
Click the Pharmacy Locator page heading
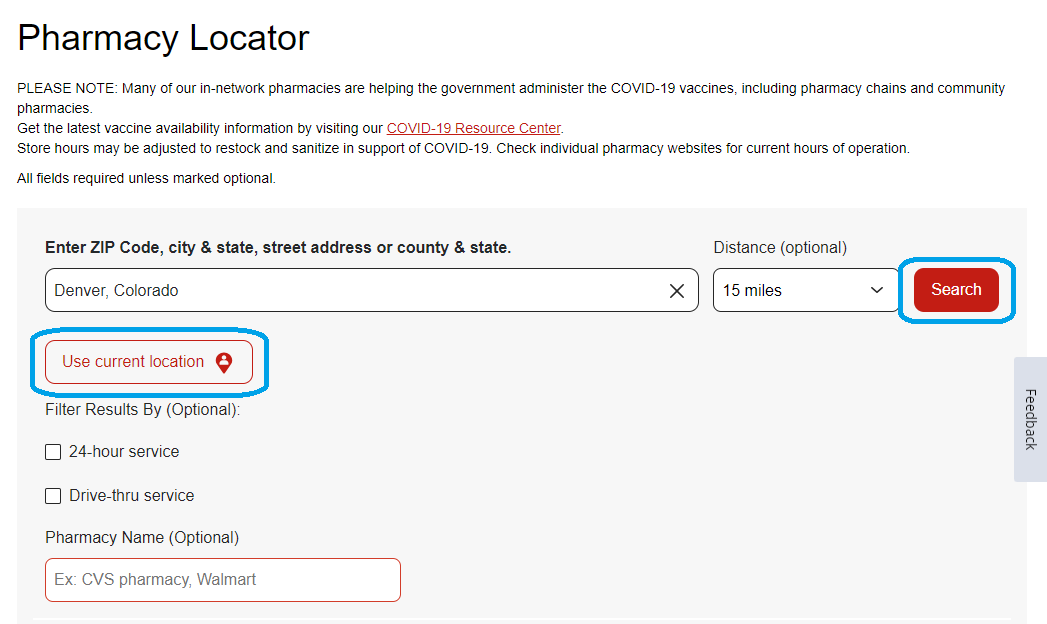point(163,38)
